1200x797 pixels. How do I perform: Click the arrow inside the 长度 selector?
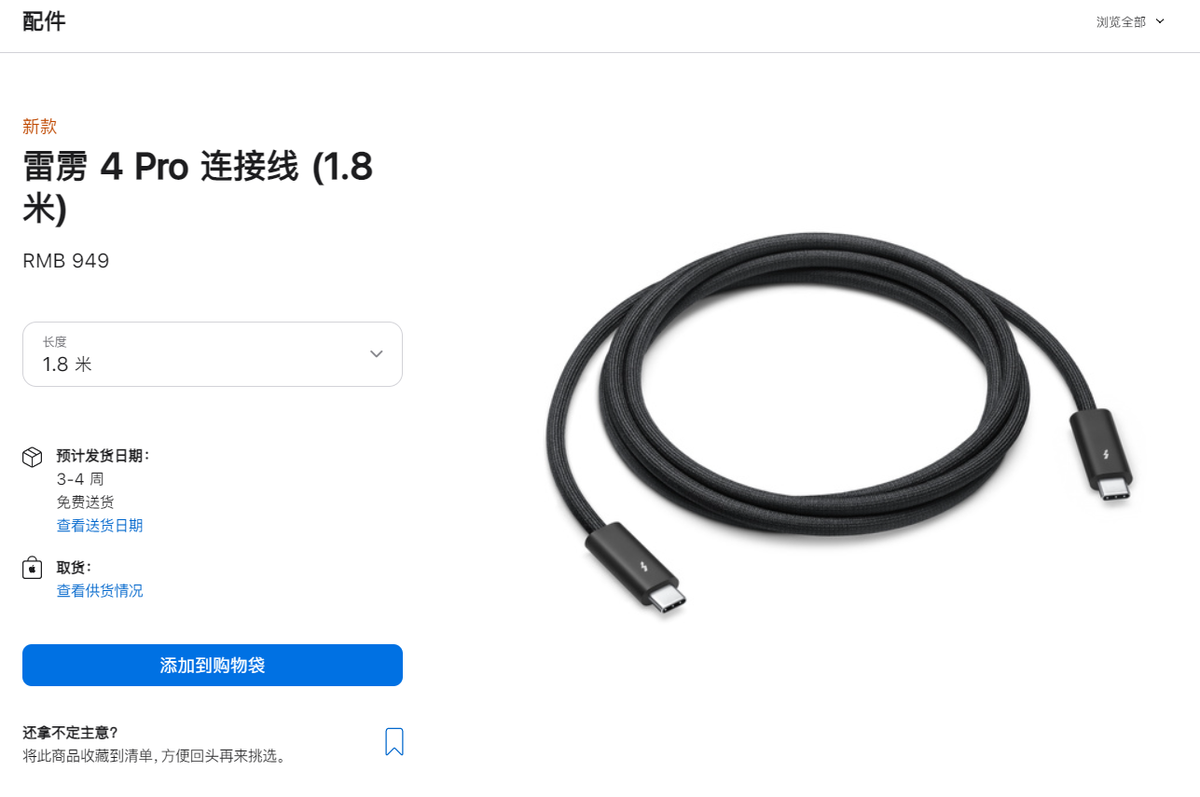[x=376, y=354]
